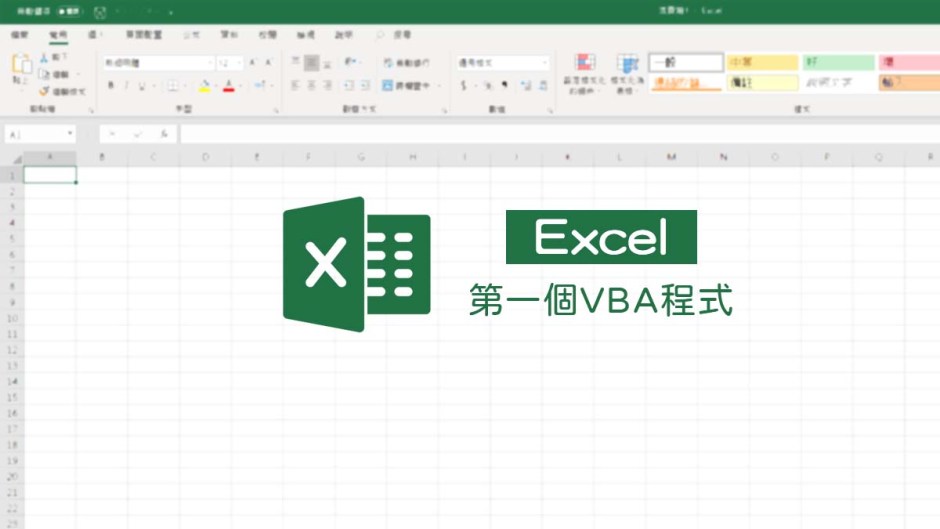This screenshot has height=529, width=940.
Task: Toggle the AutoSave switch
Action: (x=69, y=11)
